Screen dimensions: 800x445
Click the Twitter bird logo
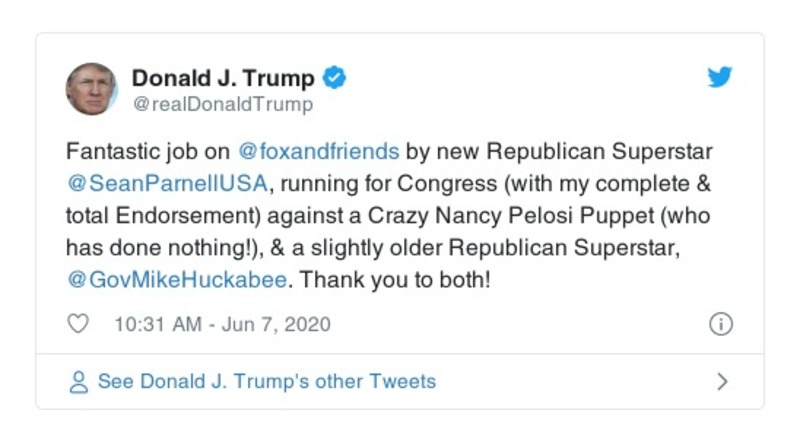[x=720, y=77]
